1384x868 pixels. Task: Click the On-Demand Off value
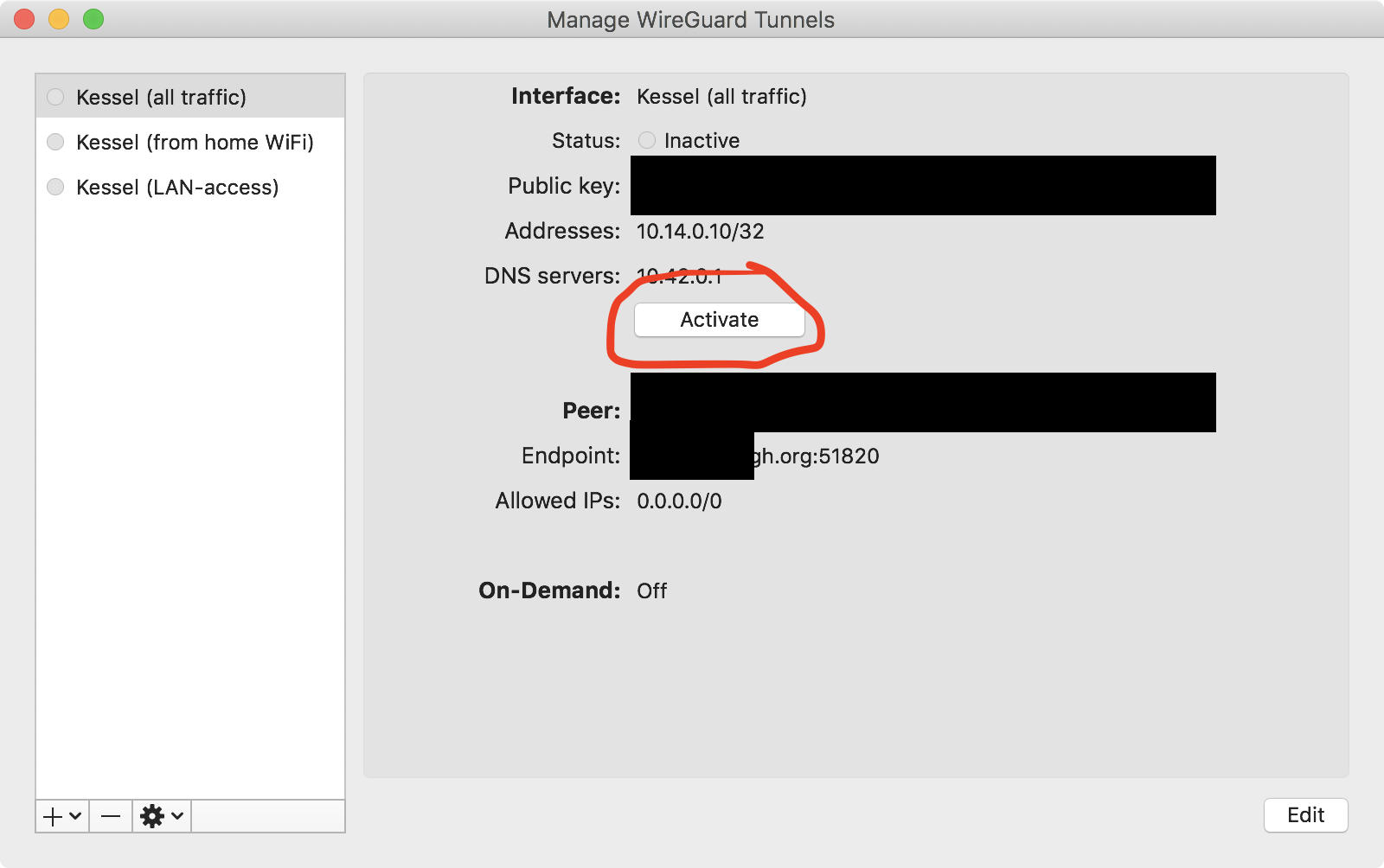click(652, 590)
